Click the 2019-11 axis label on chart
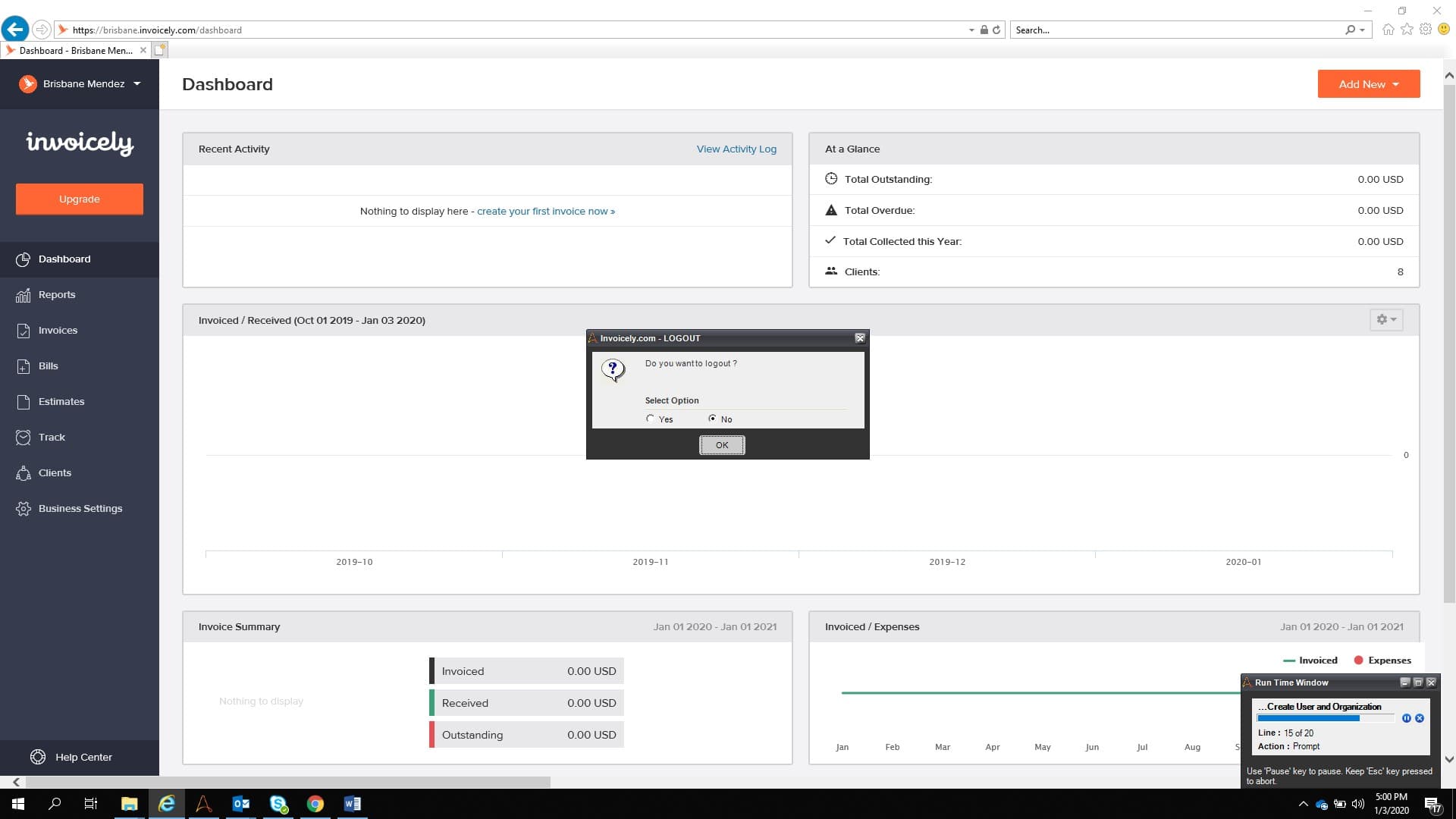Screen dimensions: 1456x819 [651, 563]
